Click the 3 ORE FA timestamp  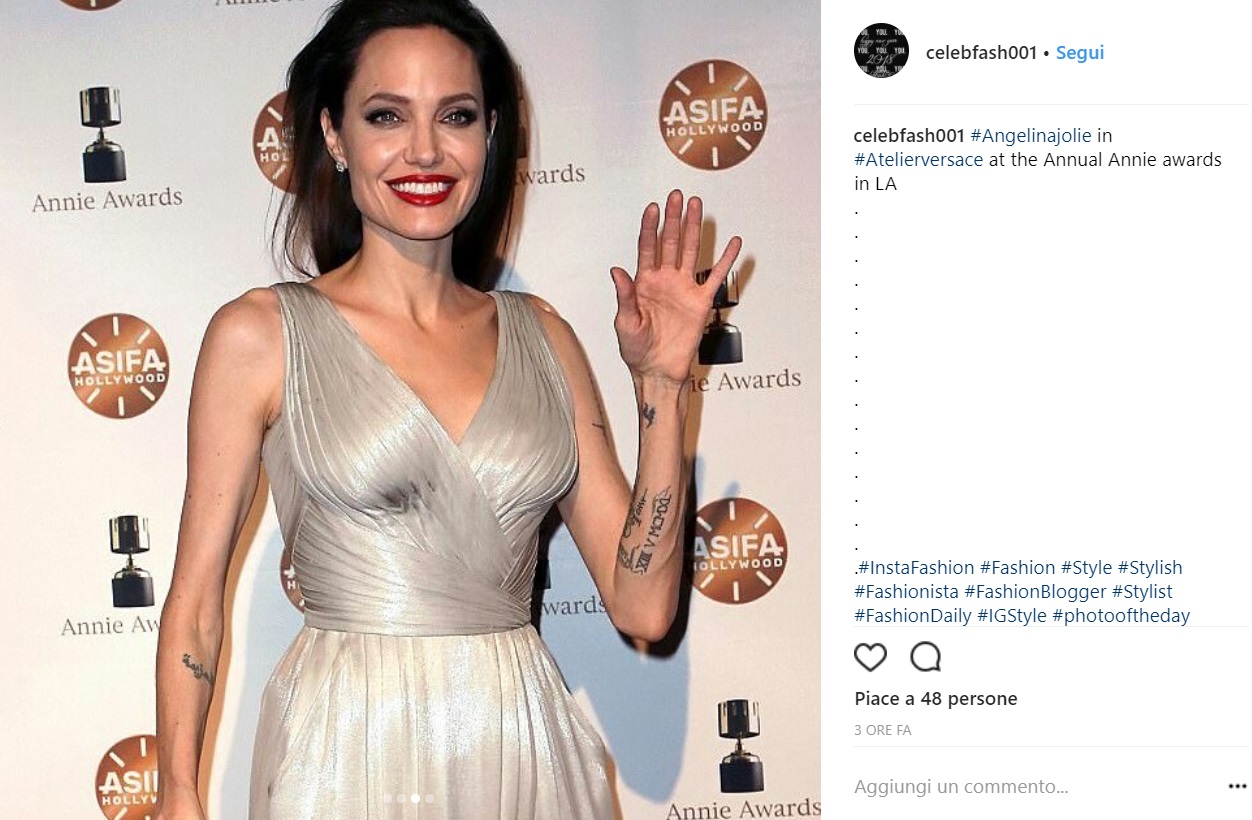(883, 731)
